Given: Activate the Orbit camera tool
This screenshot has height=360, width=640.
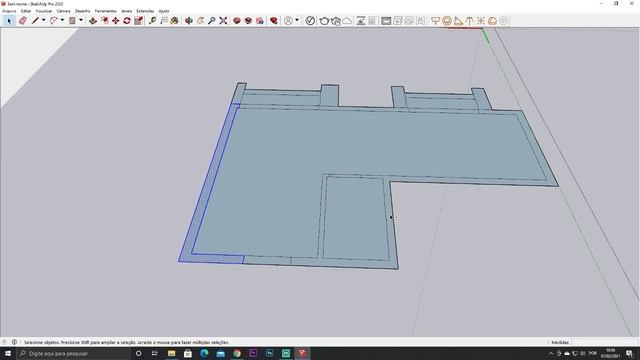Looking at the screenshot, I should point(189,20).
